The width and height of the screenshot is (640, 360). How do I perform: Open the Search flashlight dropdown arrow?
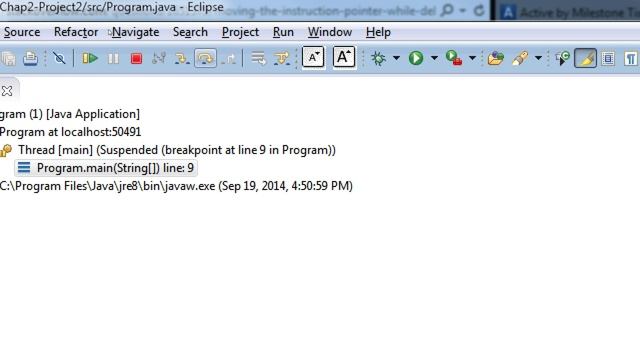tap(538, 58)
